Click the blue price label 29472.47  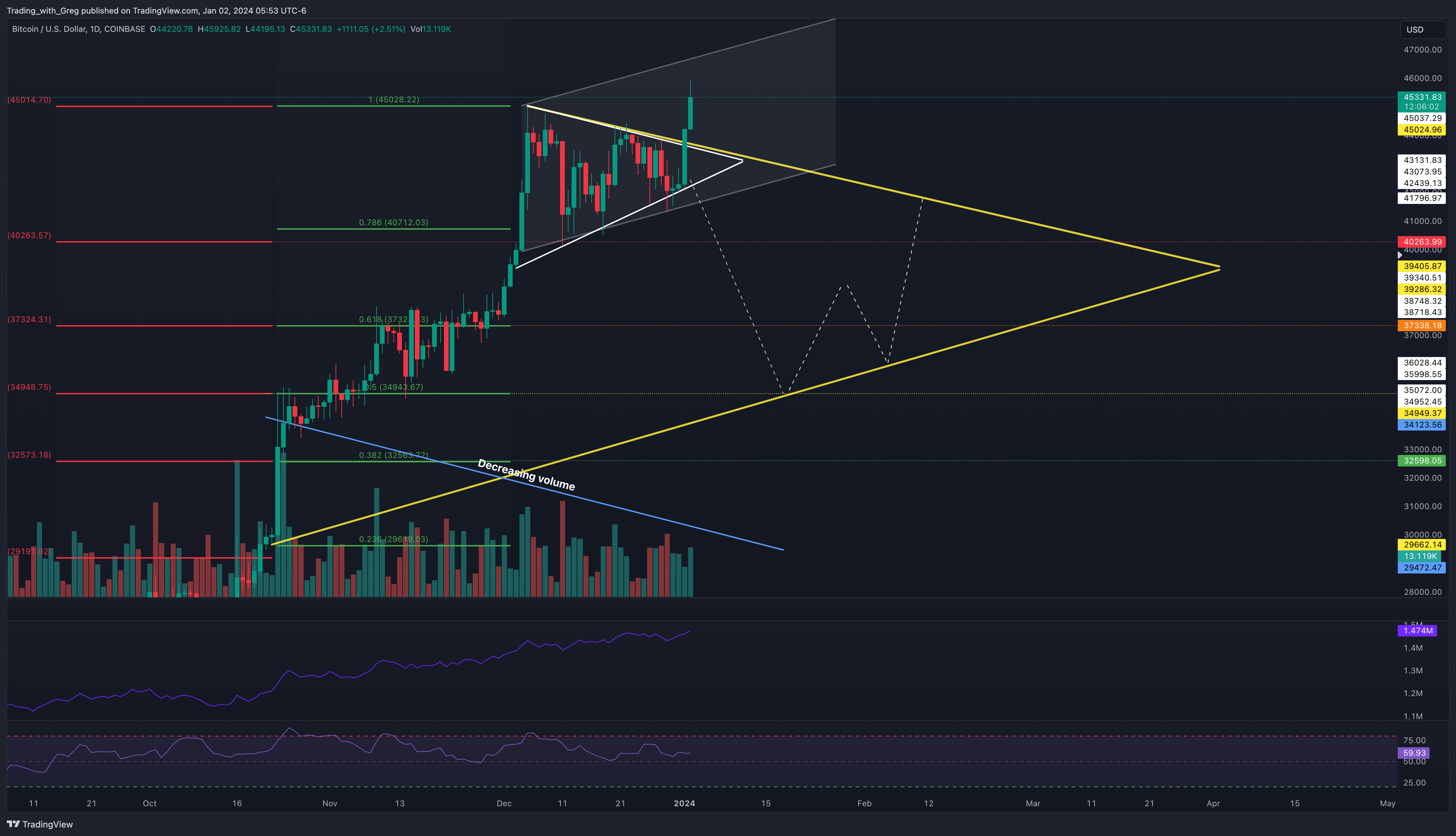(x=1421, y=567)
